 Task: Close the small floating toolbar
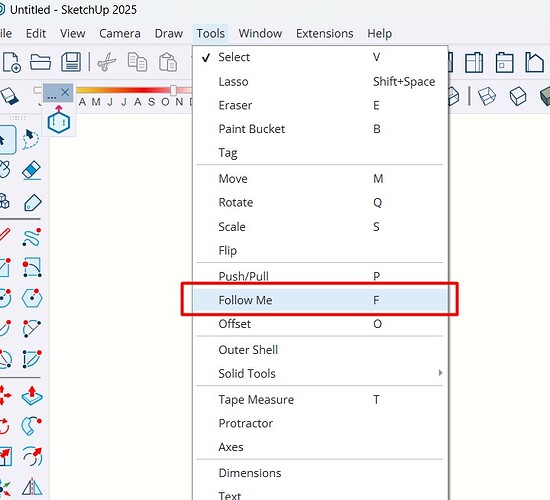(x=65, y=92)
